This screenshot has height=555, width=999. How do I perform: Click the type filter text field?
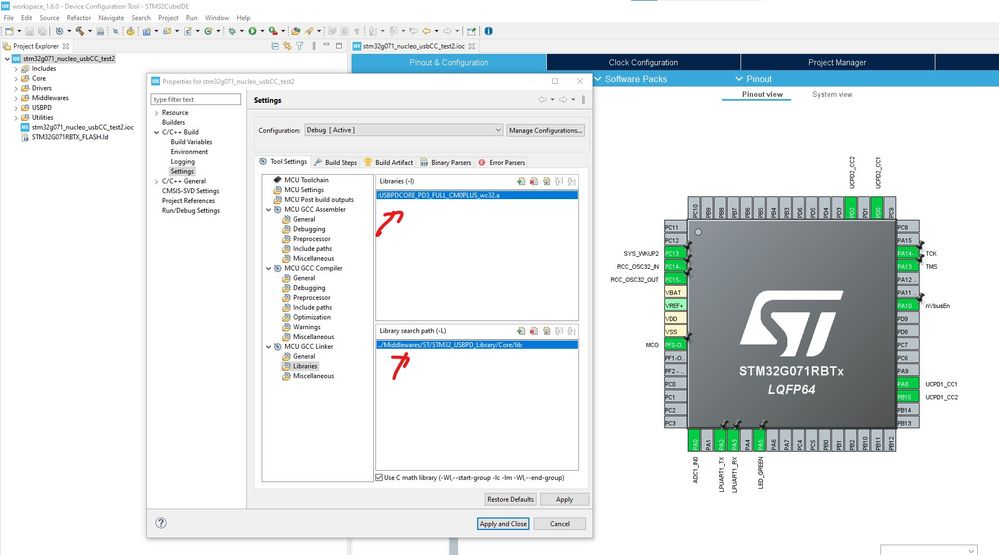[x=196, y=99]
